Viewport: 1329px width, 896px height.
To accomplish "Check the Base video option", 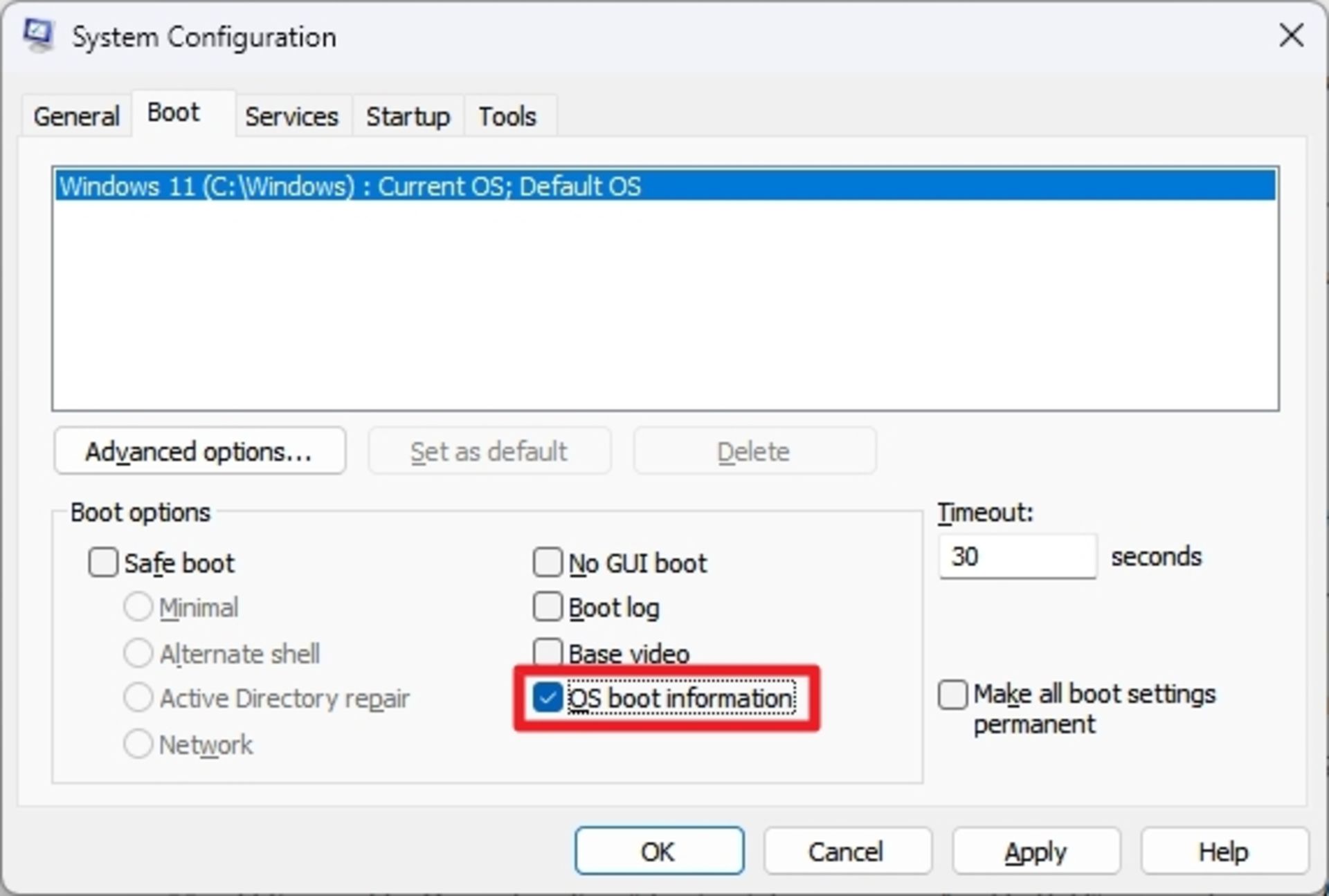I will [547, 652].
